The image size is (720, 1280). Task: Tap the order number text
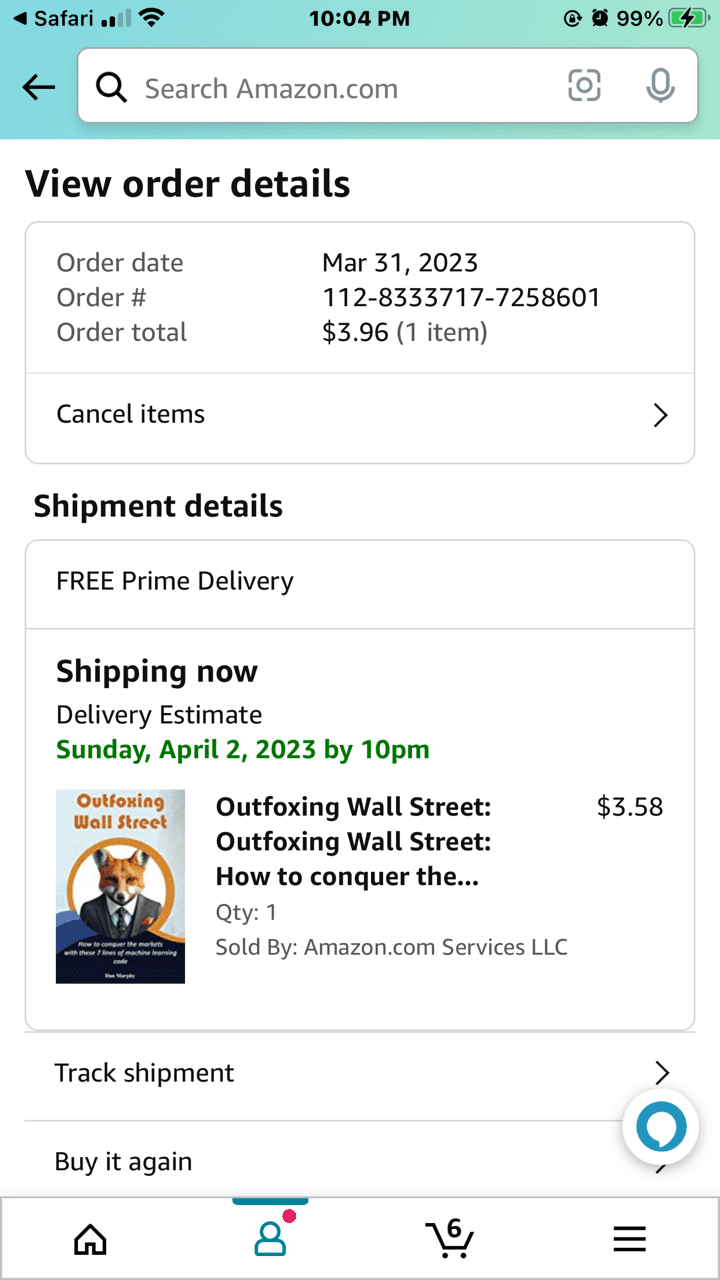click(x=461, y=297)
